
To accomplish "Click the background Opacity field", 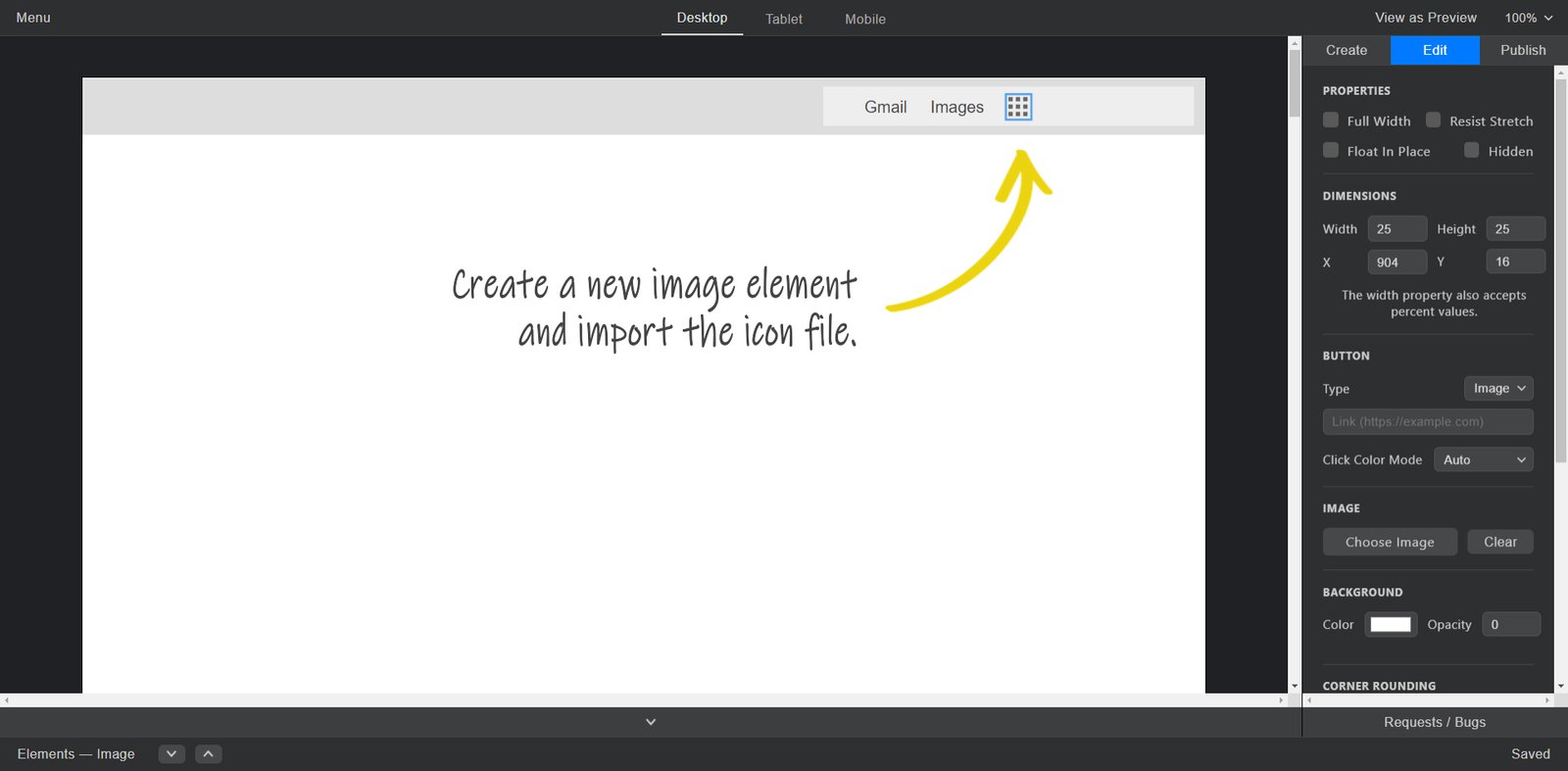I will (1511, 624).
